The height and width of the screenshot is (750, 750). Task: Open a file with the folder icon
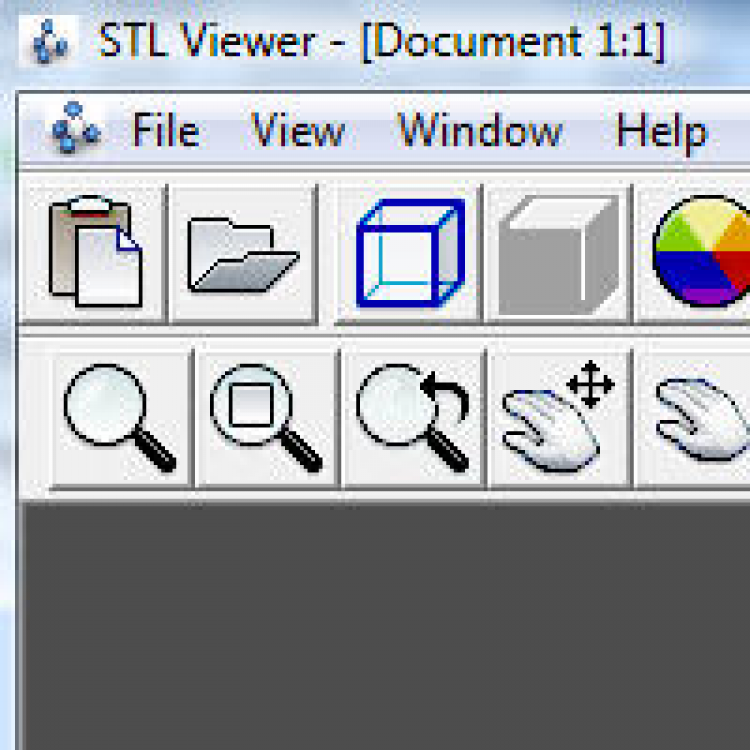point(243,254)
